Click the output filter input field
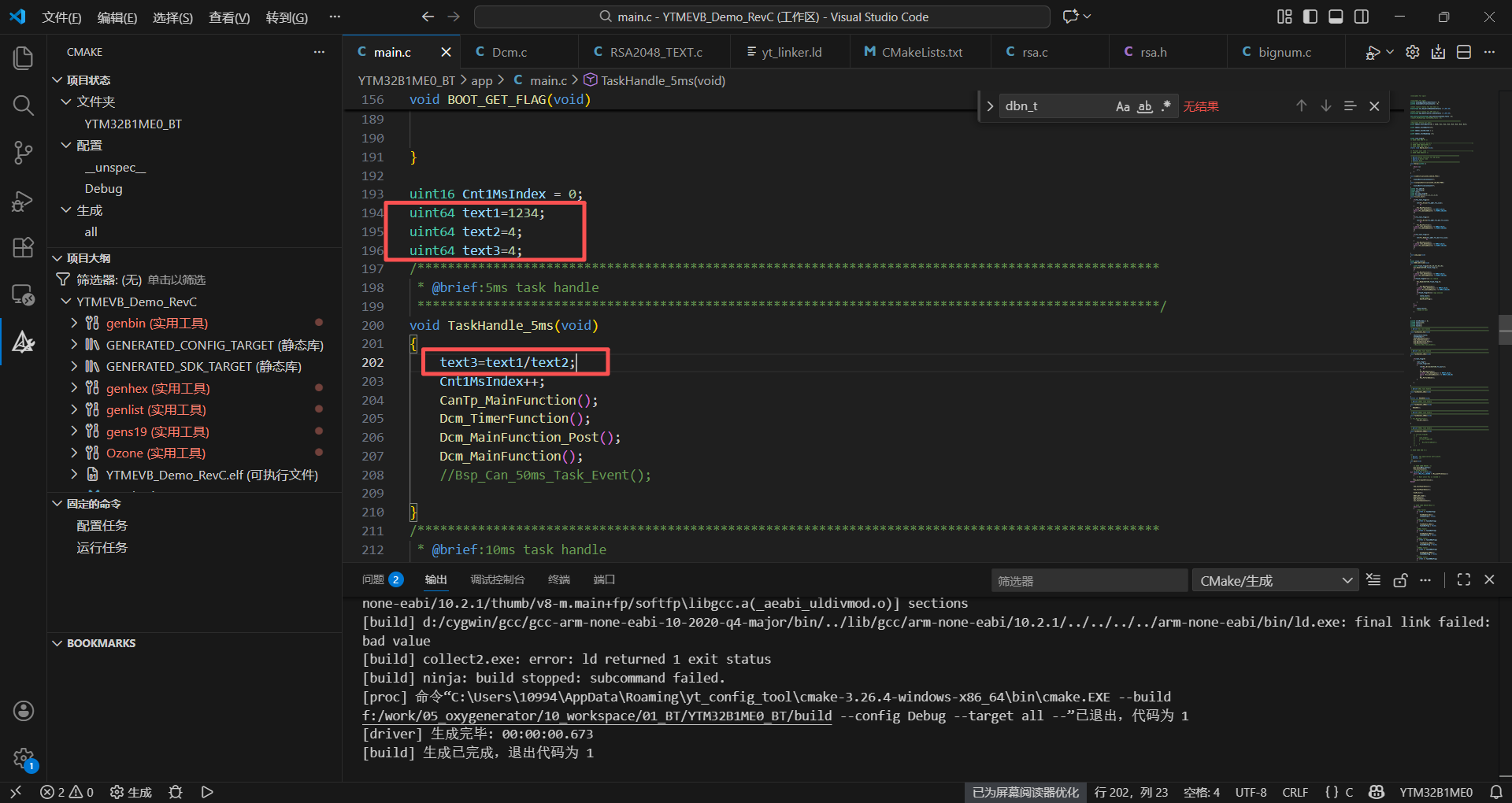The height and width of the screenshot is (803, 1512). 1088,581
